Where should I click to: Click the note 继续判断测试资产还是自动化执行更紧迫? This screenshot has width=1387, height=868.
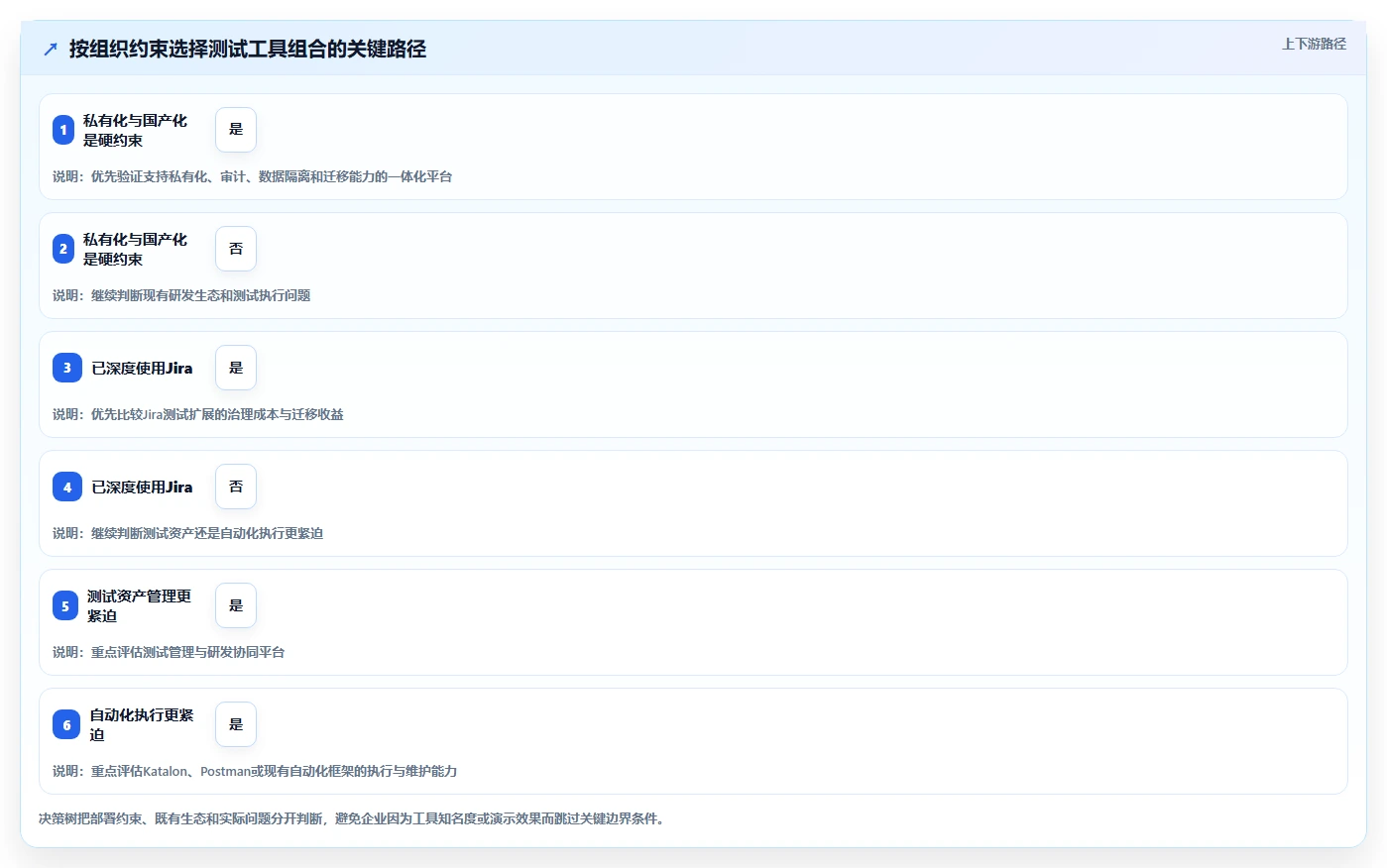tap(188, 533)
